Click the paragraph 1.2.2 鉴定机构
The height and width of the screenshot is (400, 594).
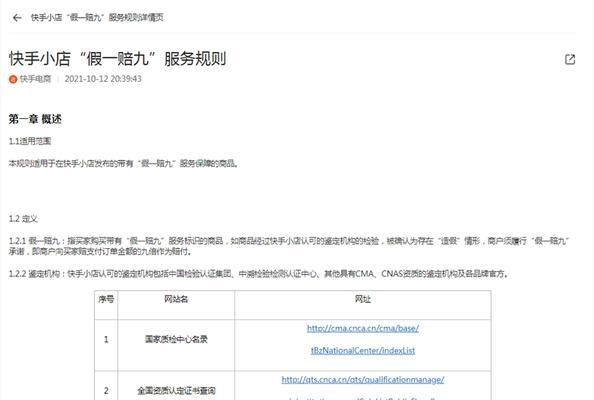point(258,274)
